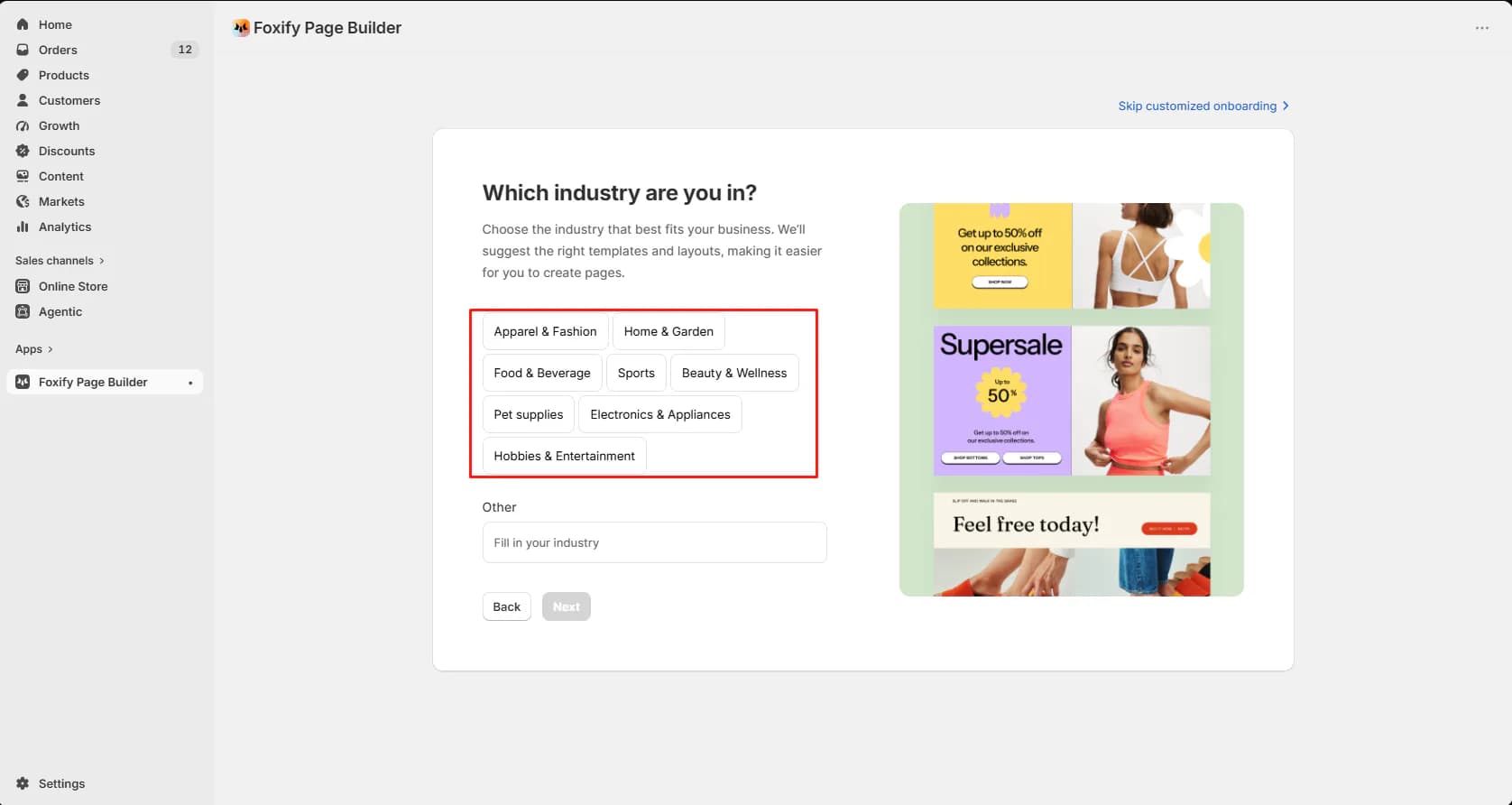Open Settings at the sidebar bottom
The image size is (1512, 805).
(x=106, y=783)
